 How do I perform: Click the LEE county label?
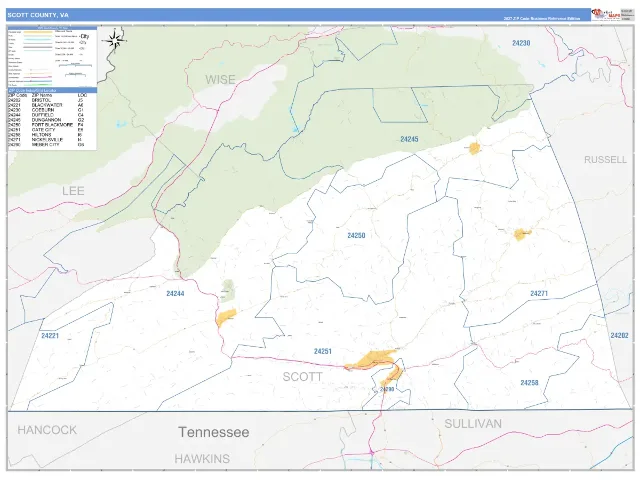coord(73,191)
